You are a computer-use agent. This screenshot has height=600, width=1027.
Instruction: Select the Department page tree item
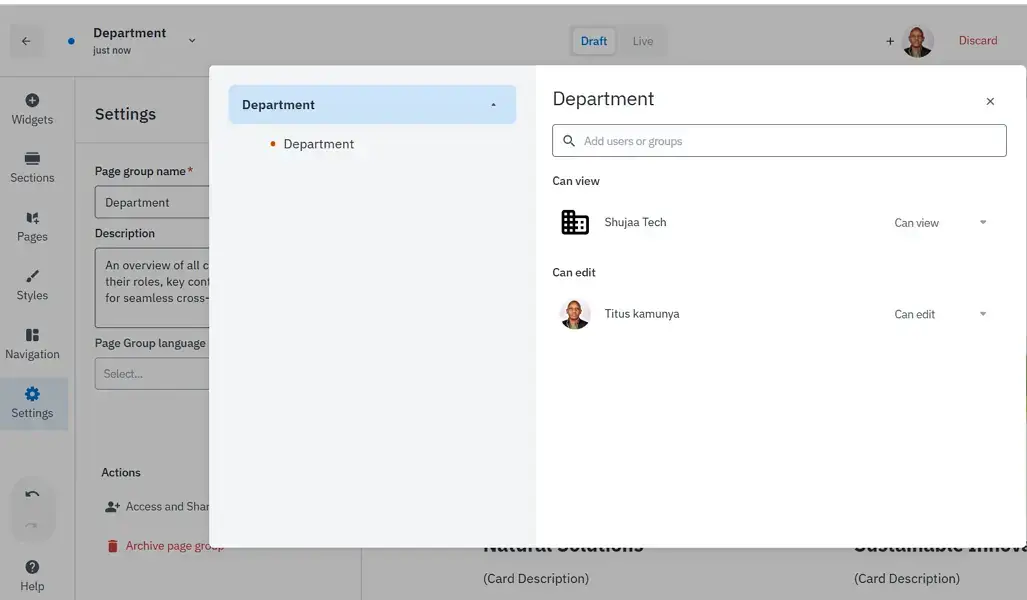[x=318, y=144]
